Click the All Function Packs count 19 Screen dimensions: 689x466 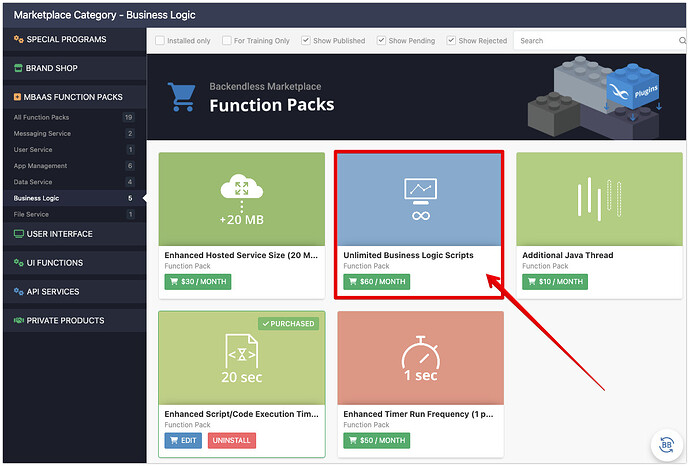128,117
